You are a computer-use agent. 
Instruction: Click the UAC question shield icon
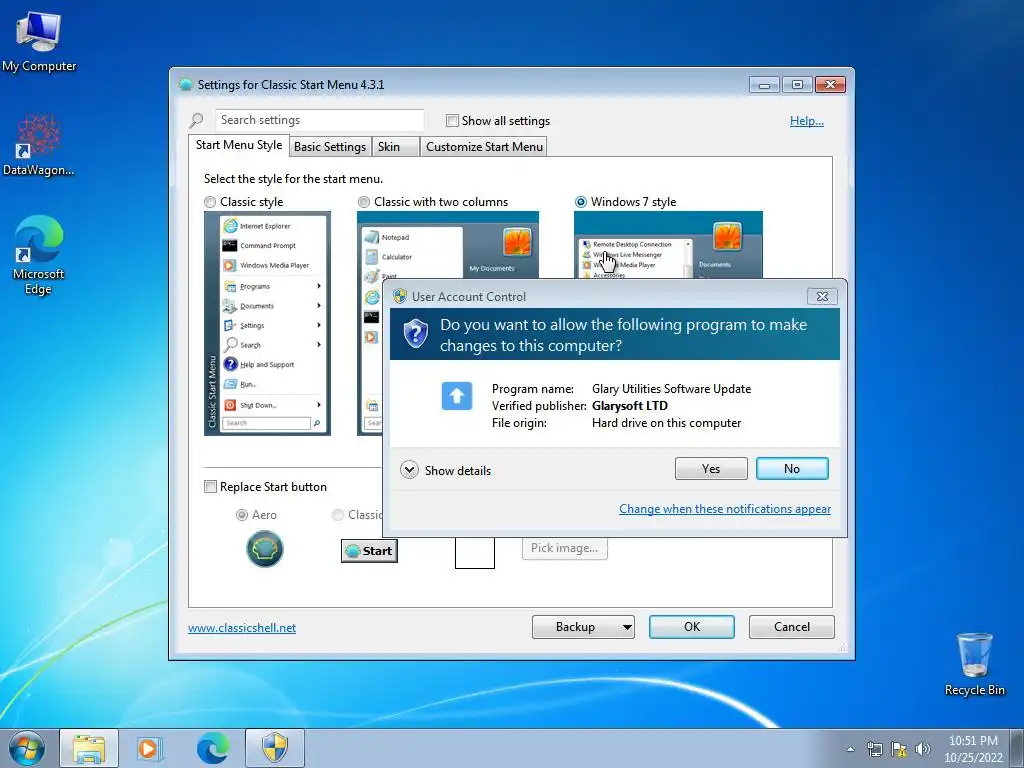(415, 334)
